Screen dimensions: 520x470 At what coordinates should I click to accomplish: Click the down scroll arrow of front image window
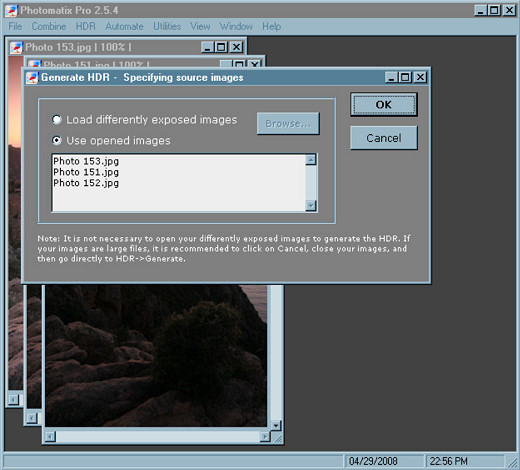click(276, 425)
